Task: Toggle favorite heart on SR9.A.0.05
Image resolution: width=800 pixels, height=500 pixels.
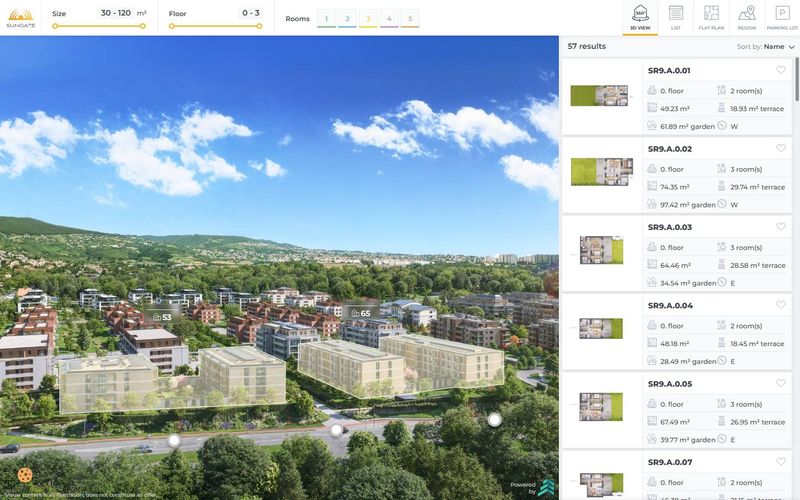Action: tap(781, 383)
